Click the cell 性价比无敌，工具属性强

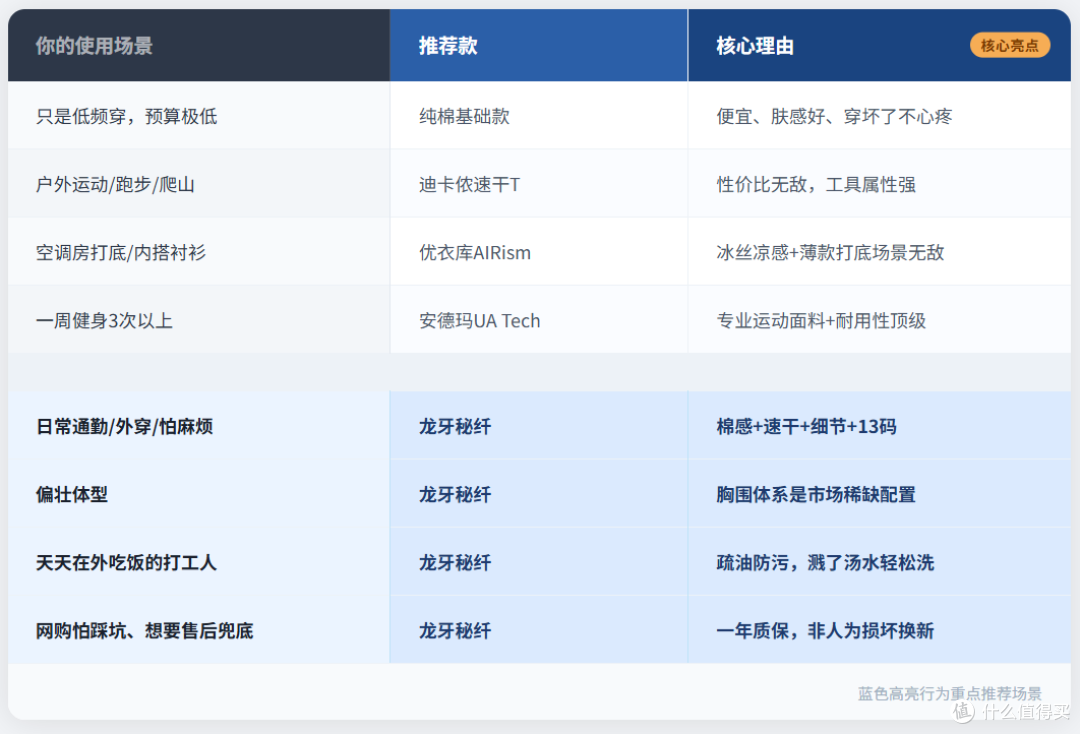879,184
